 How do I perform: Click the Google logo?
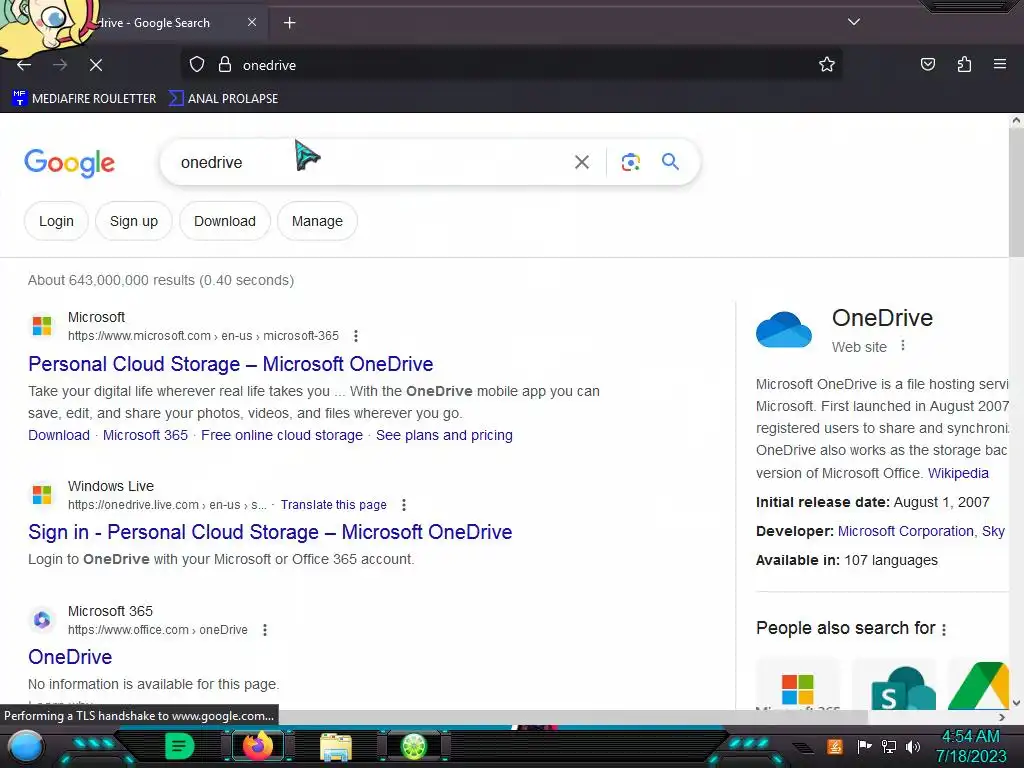69,163
